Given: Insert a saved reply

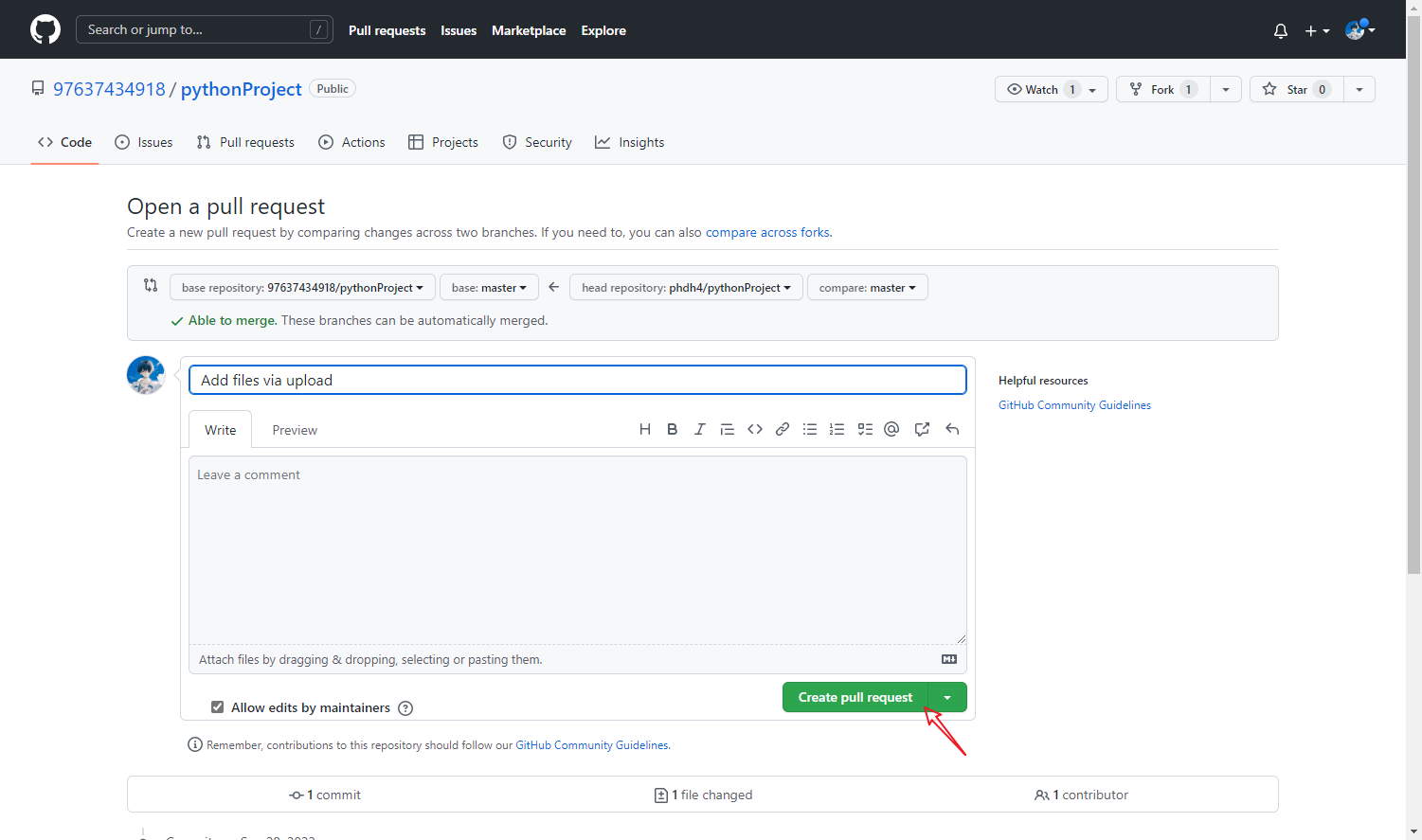Looking at the screenshot, I should [x=952, y=429].
